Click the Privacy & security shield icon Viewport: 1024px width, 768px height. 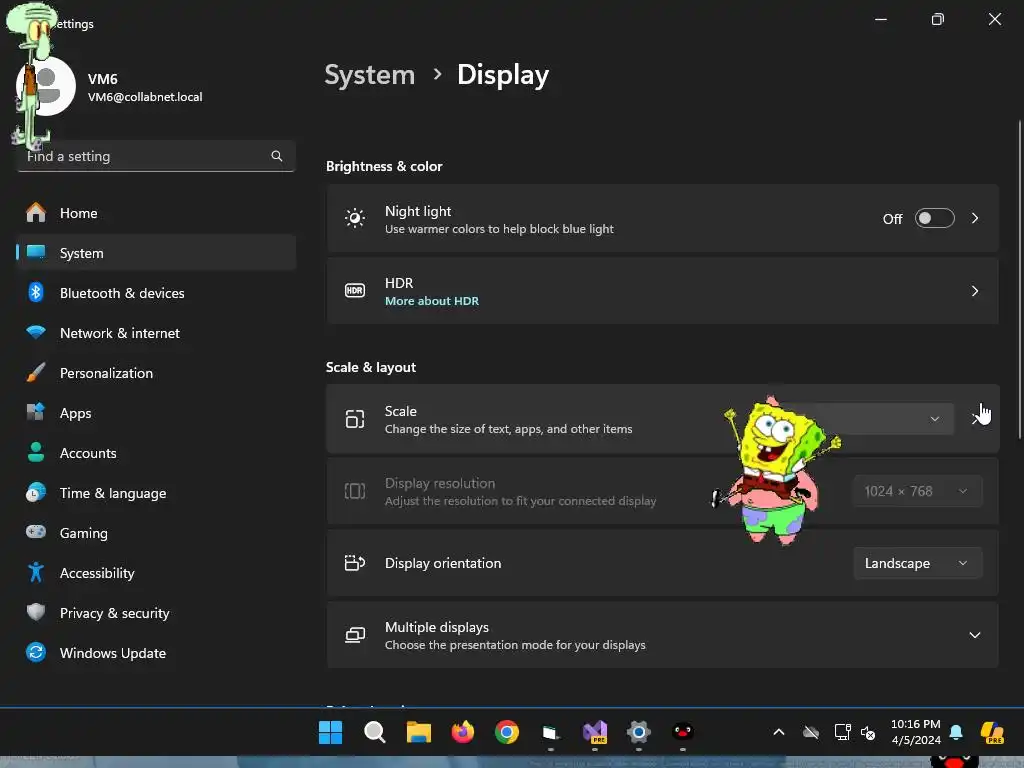[x=36, y=612]
